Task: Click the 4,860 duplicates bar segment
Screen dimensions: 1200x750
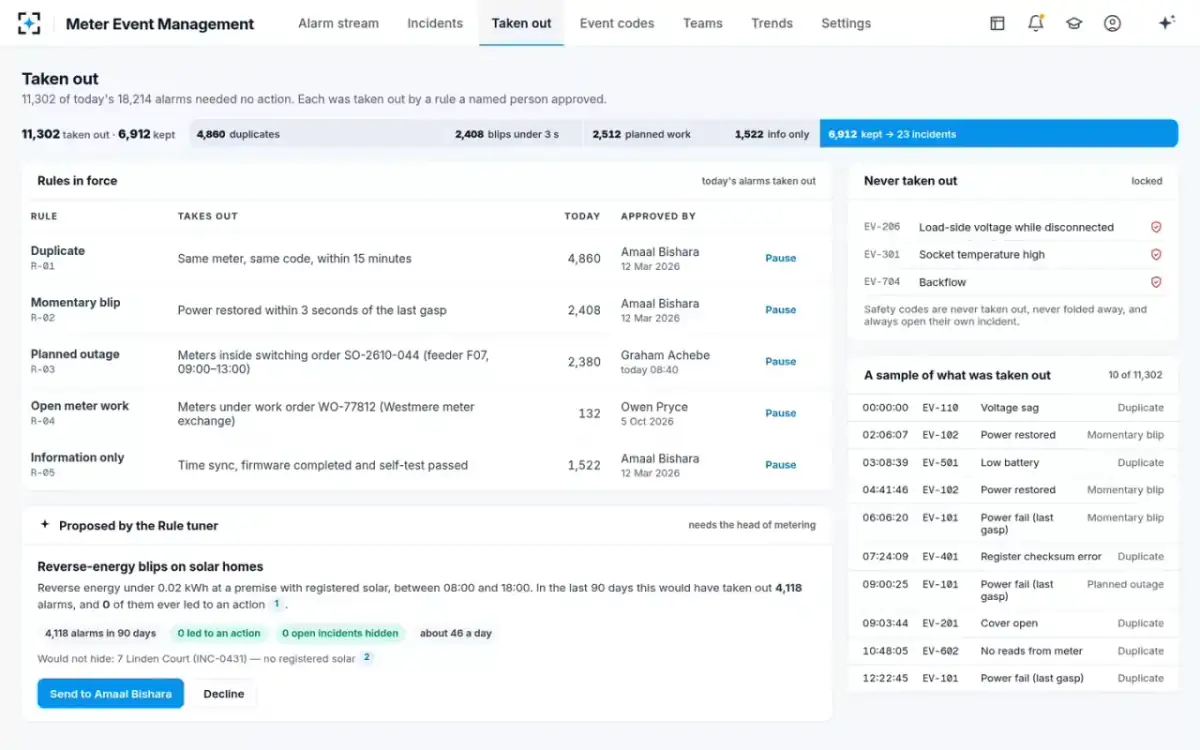Action: click(x=318, y=134)
